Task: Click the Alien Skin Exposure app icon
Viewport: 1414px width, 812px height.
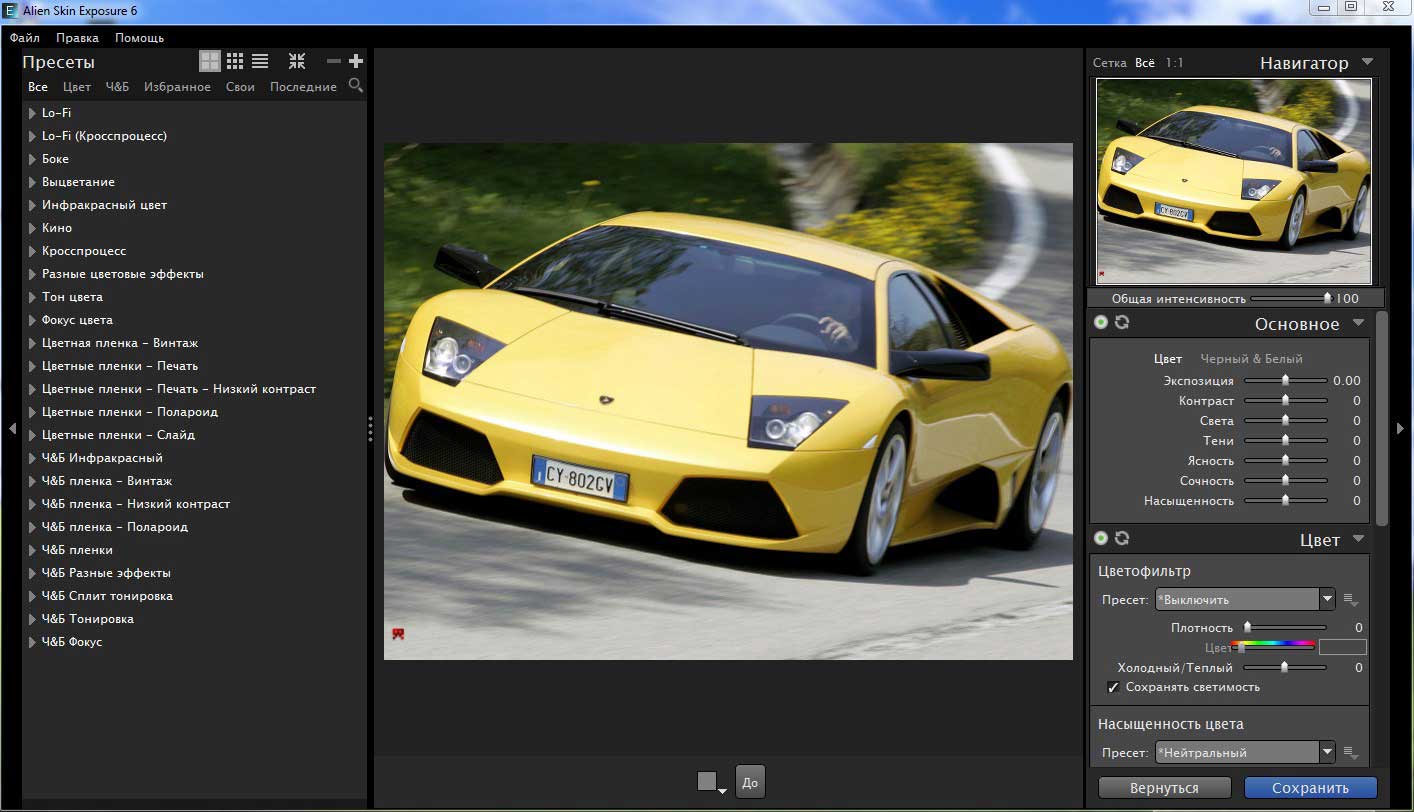Action: coord(10,11)
